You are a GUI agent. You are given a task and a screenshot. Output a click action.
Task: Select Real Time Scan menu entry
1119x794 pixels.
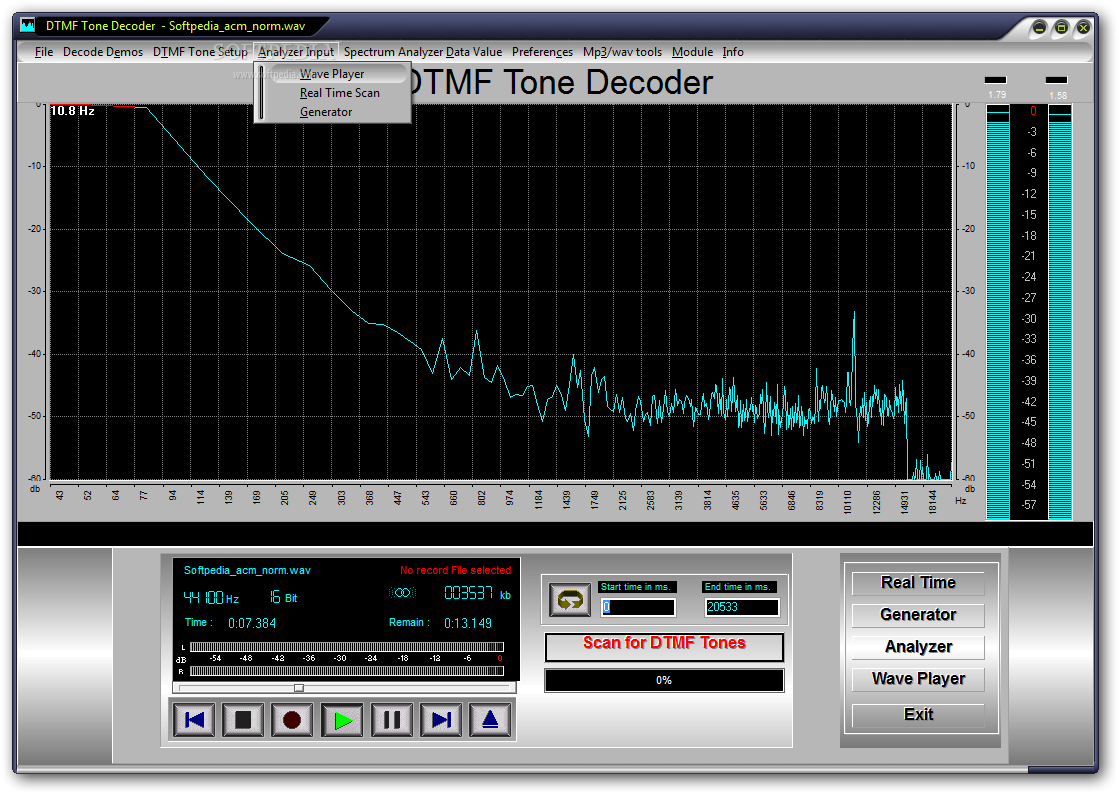tap(340, 93)
